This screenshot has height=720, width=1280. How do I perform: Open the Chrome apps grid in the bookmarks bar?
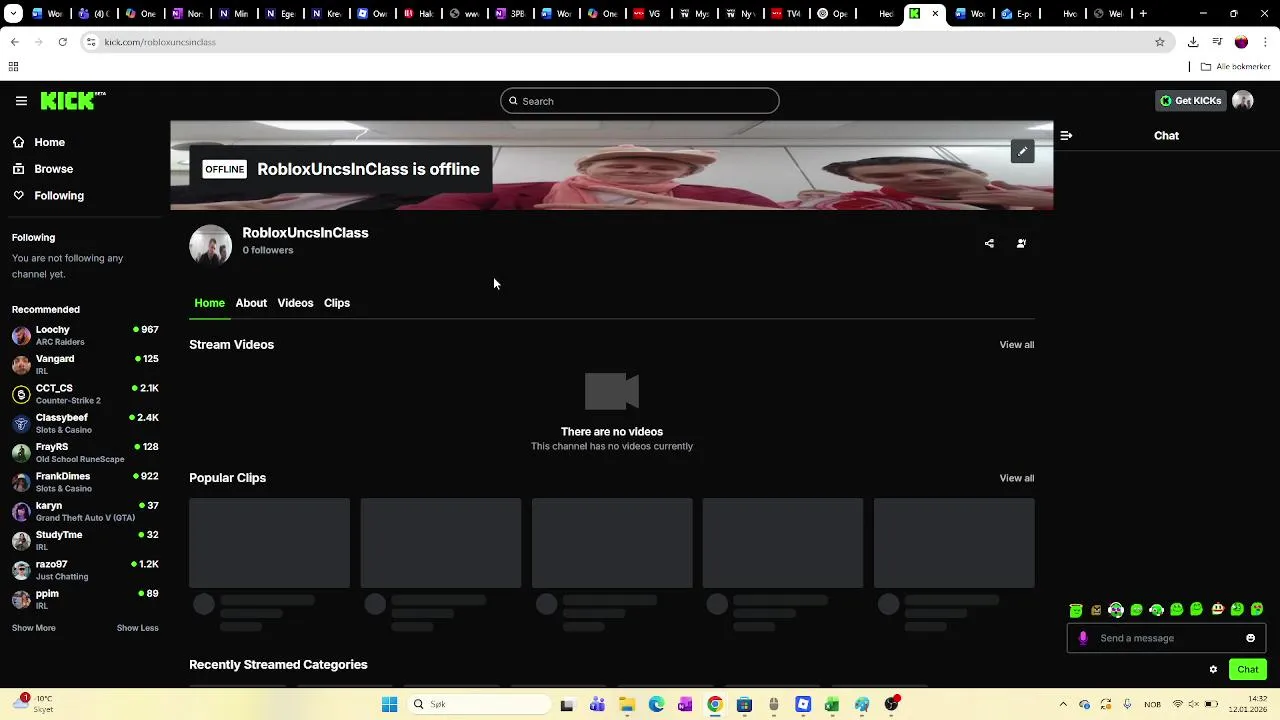coord(13,67)
